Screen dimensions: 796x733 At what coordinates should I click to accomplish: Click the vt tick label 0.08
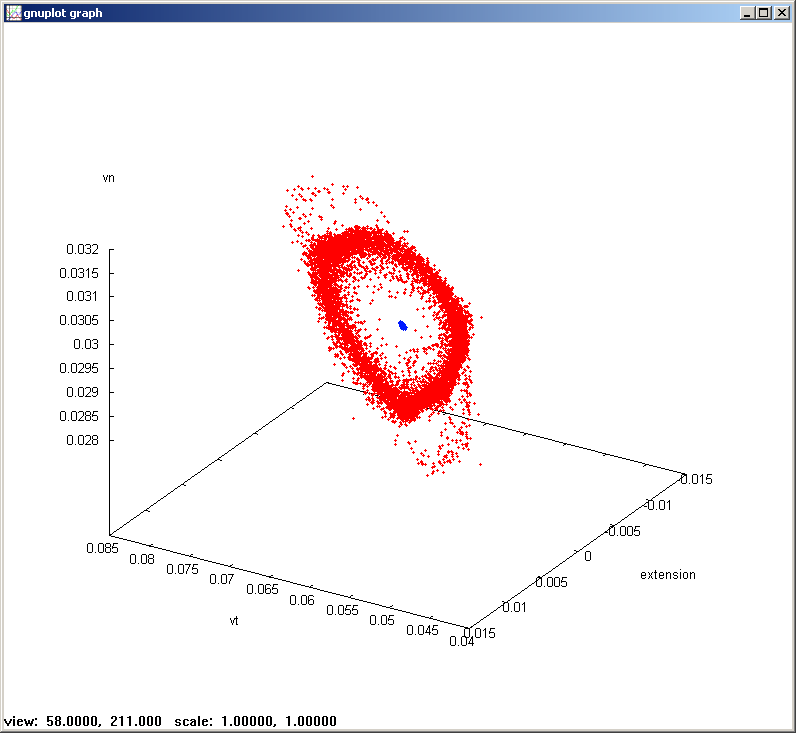coord(142,559)
